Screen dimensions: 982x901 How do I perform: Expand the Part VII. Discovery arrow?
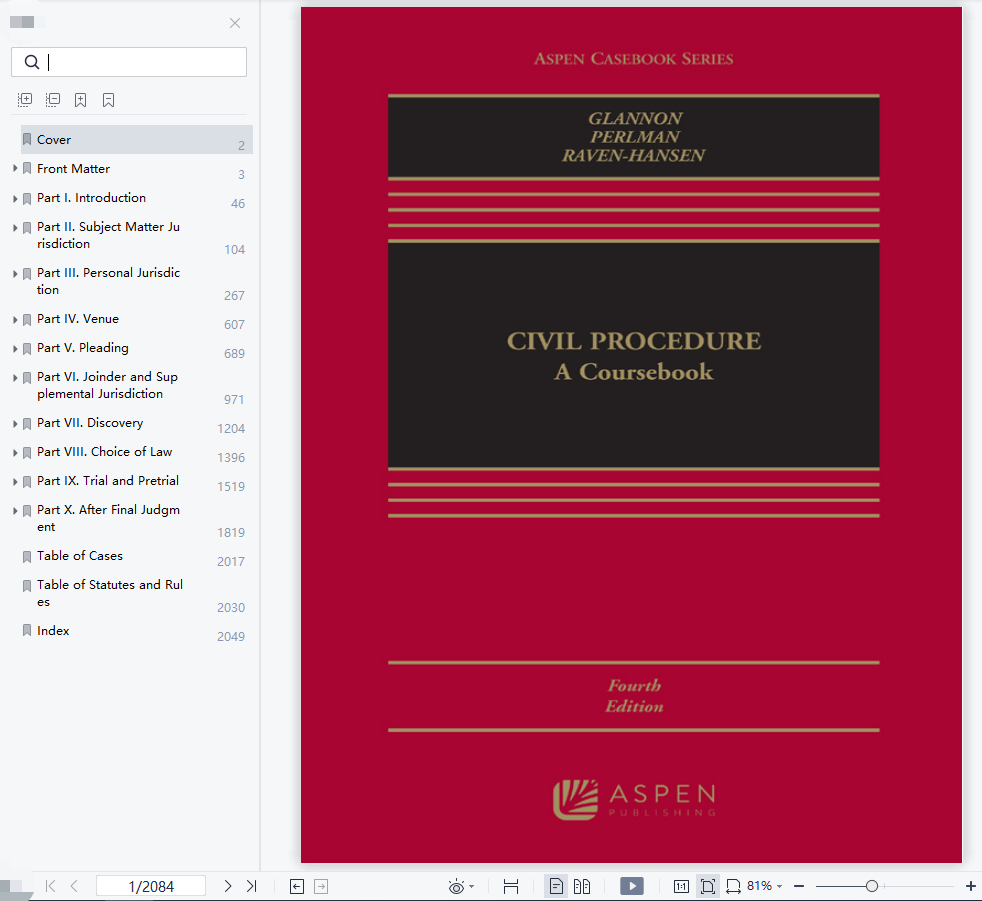(x=15, y=424)
